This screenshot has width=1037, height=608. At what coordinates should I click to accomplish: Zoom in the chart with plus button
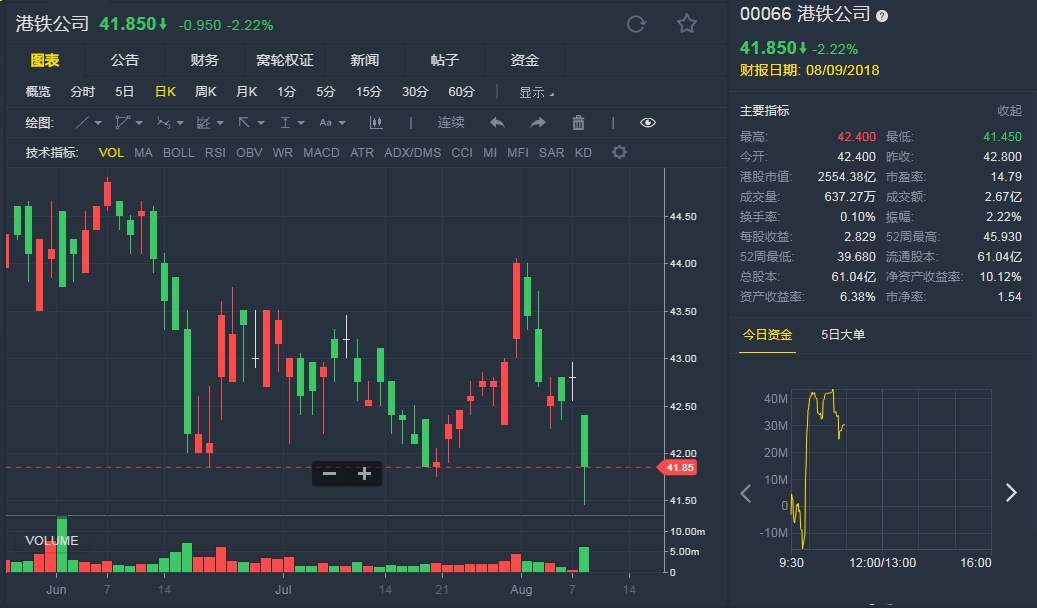click(x=364, y=474)
